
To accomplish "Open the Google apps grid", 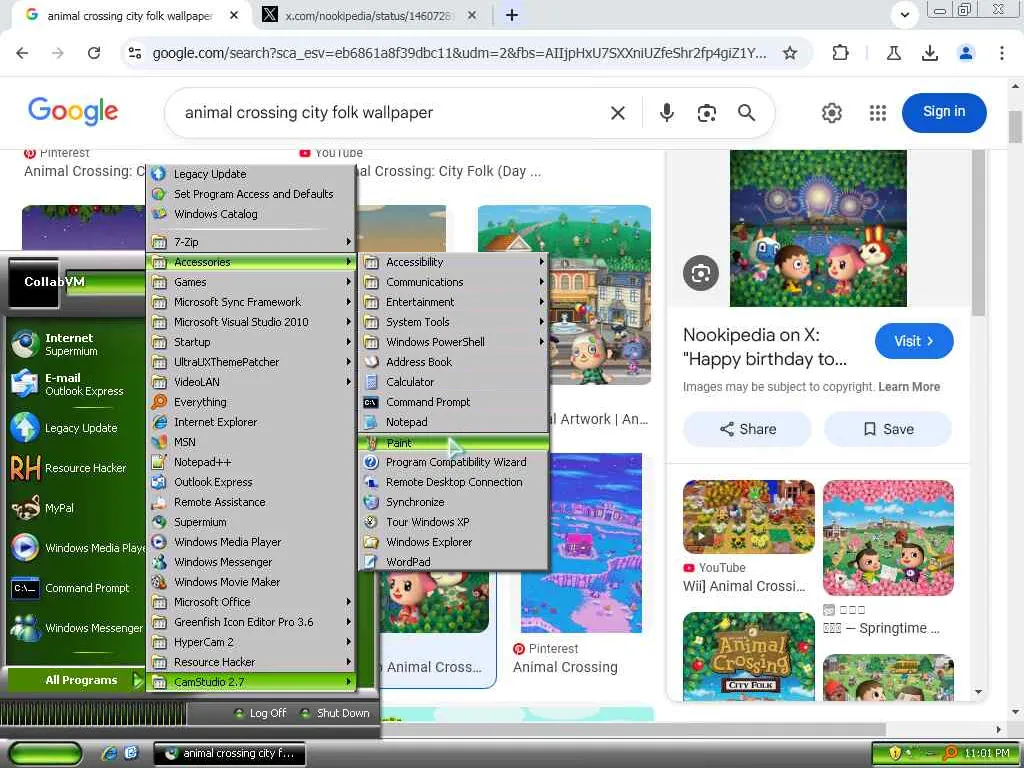I will (878, 113).
